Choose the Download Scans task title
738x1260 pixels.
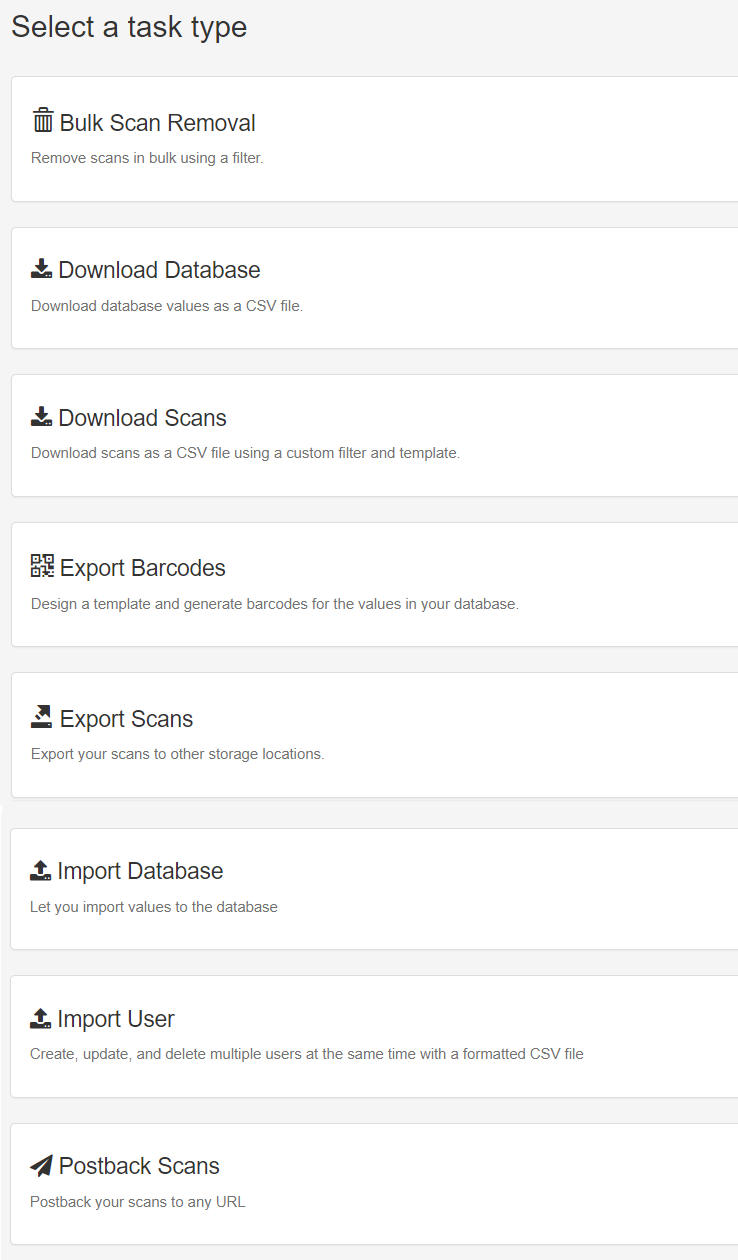coord(143,418)
